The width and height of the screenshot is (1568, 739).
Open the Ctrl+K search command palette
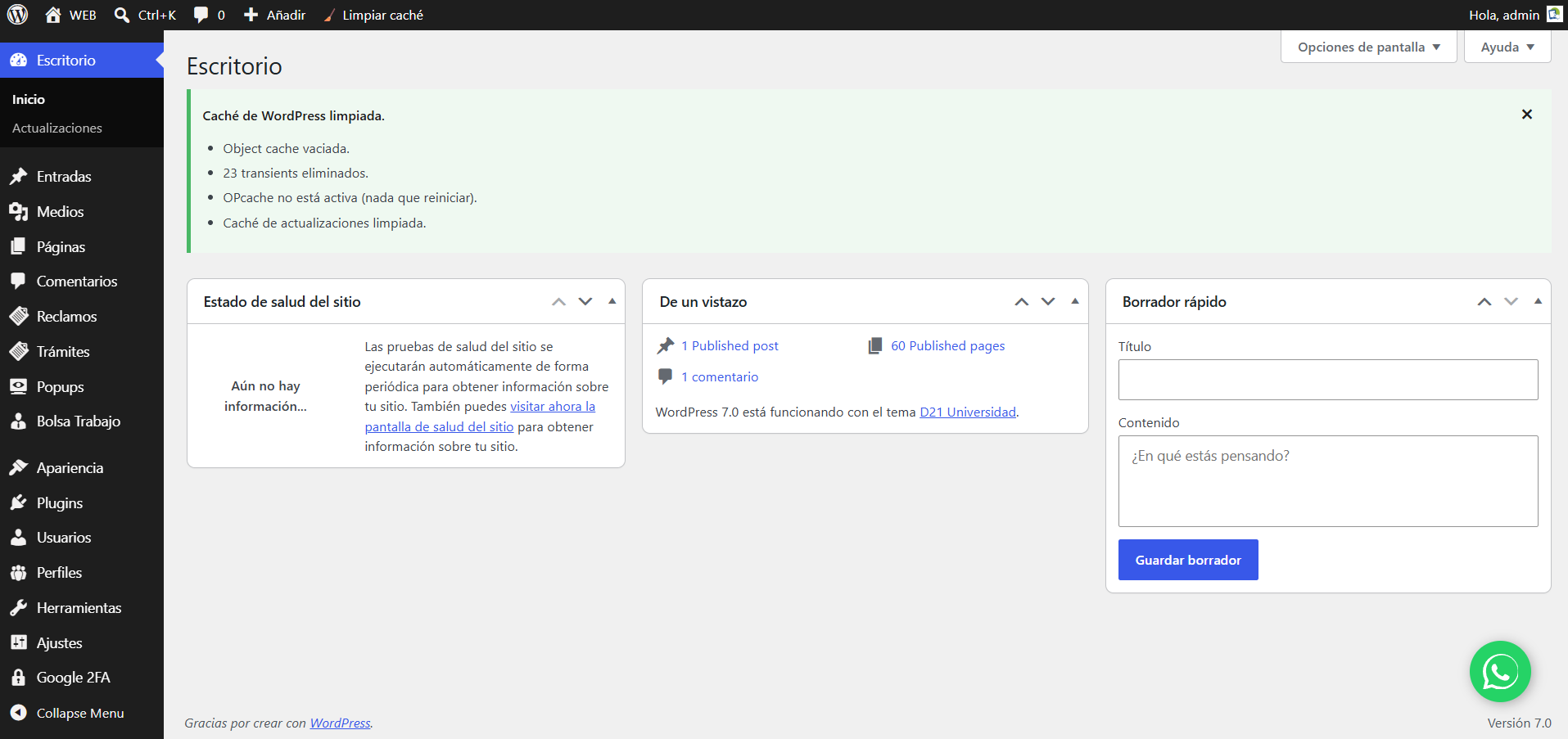point(145,15)
